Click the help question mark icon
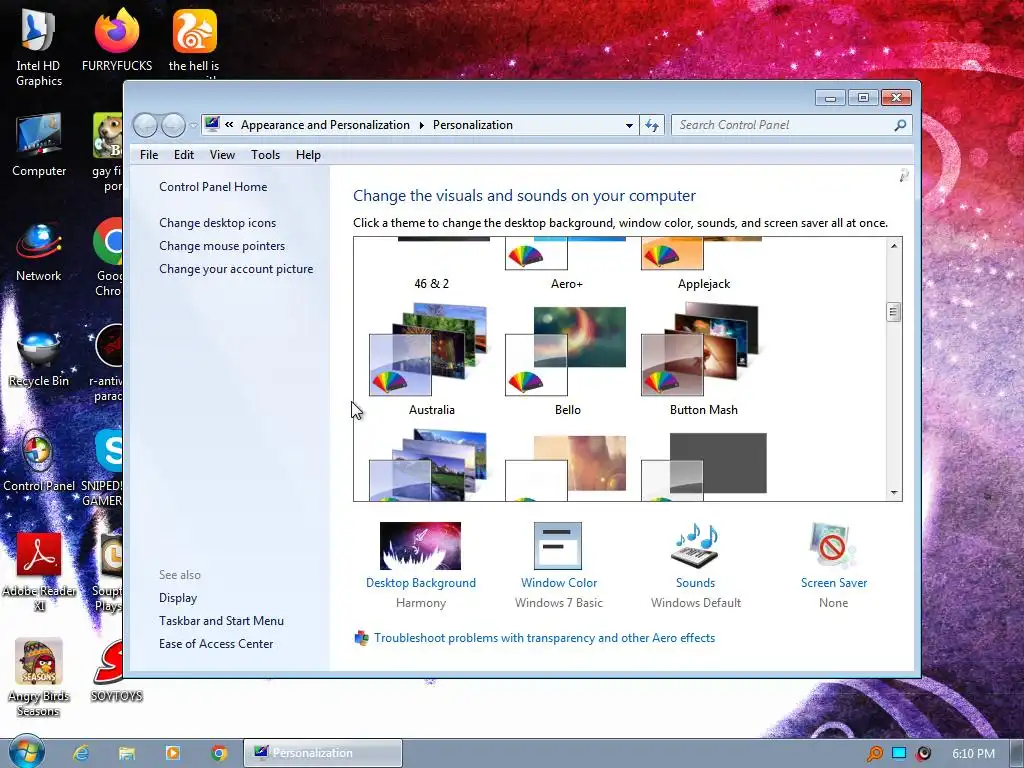 pyautogui.click(x=904, y=175)
